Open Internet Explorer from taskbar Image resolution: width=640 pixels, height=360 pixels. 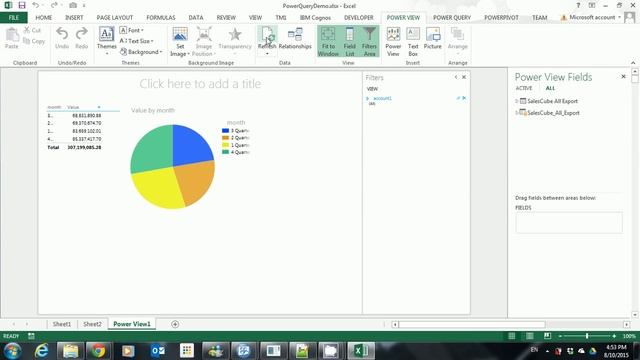41,351
